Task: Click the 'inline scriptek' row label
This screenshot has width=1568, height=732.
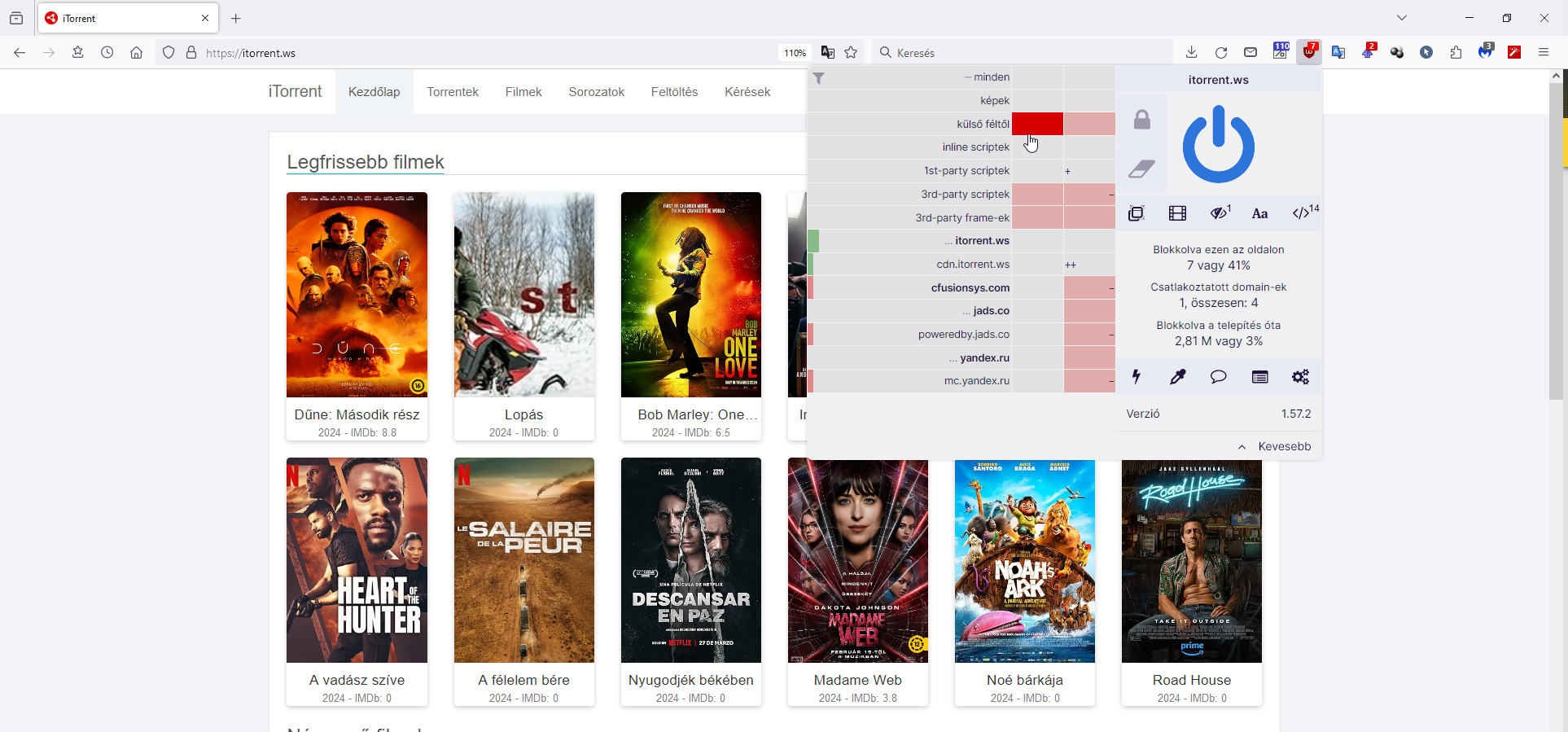Action: coord(976,147)
